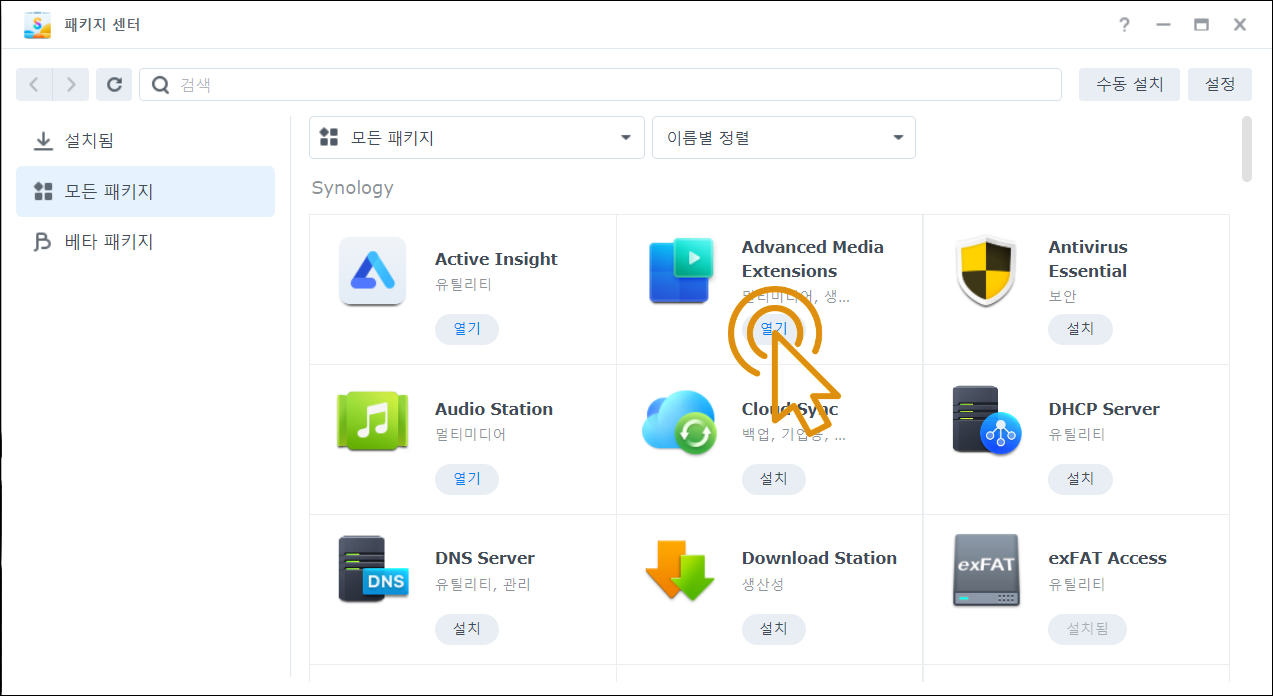Viewport: 1273px width, 696px height.
Task: Click the Active Insight package icon
Action: [372, 271]
